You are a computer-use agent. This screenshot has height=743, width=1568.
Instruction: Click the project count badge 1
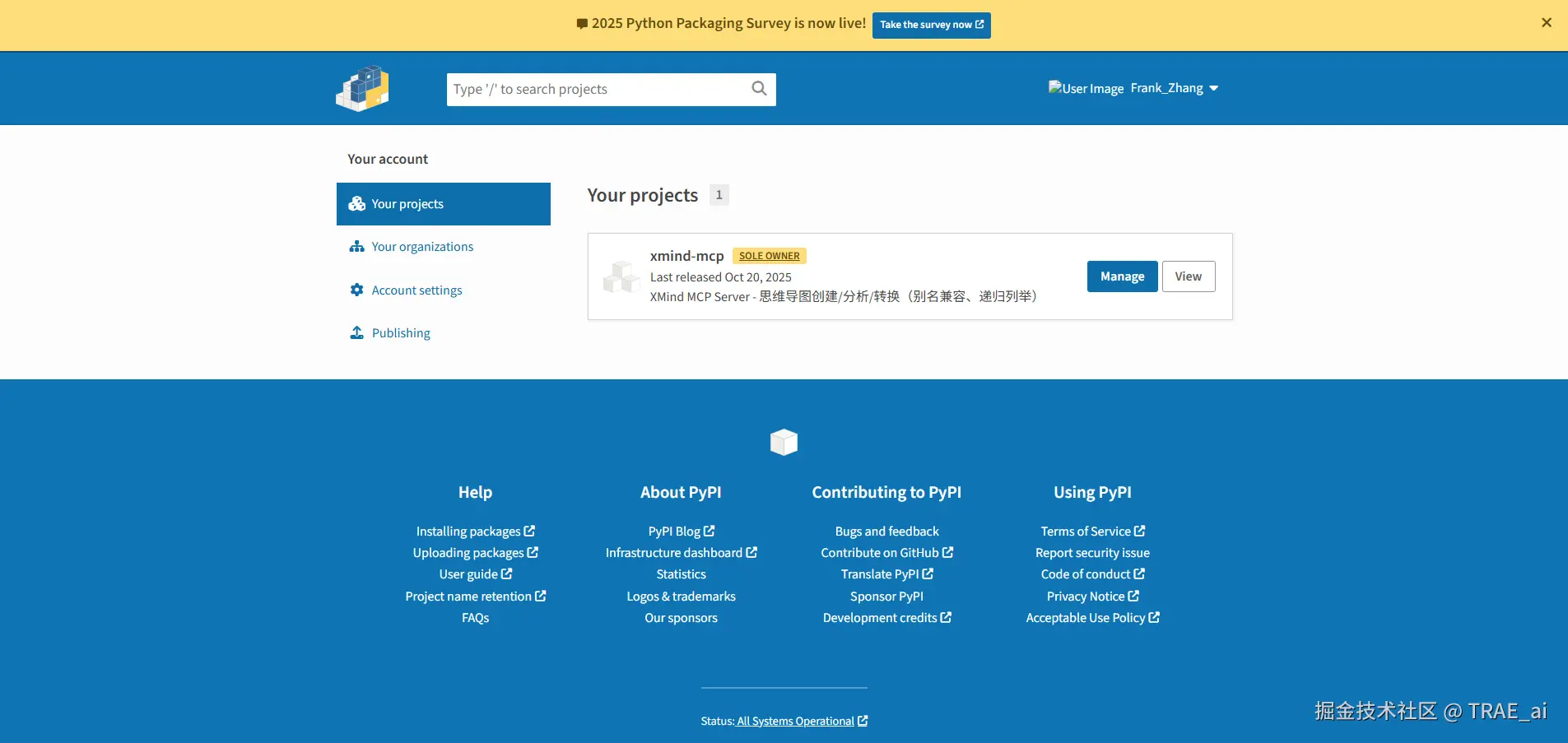click(x=719, y=195)
